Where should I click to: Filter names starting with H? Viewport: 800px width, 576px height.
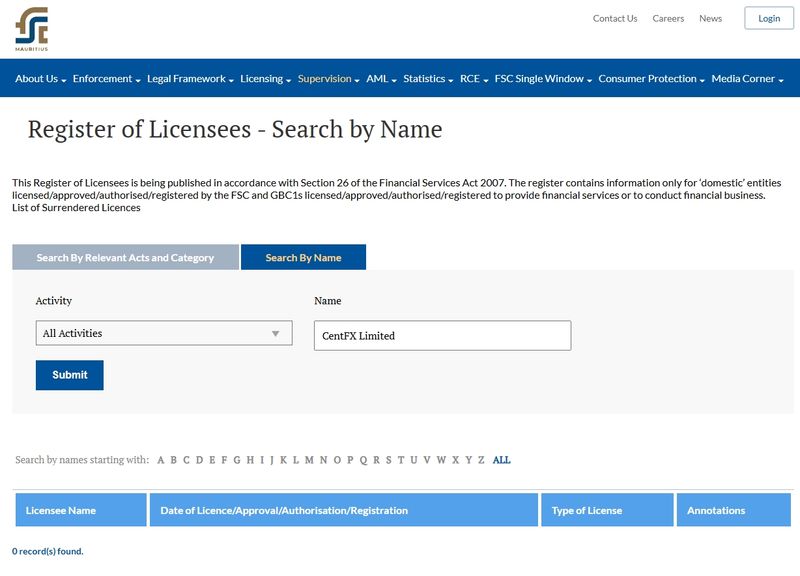click(250, 460)
